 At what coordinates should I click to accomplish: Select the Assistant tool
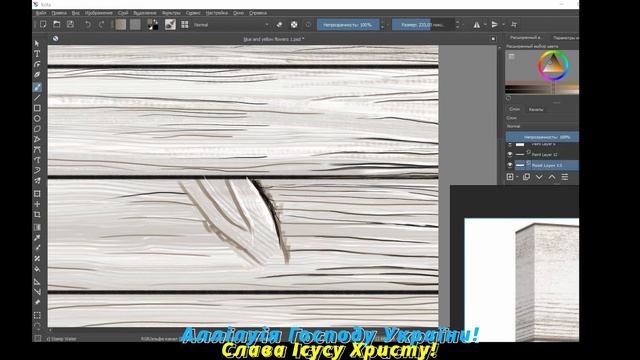[x=37, y=282]
